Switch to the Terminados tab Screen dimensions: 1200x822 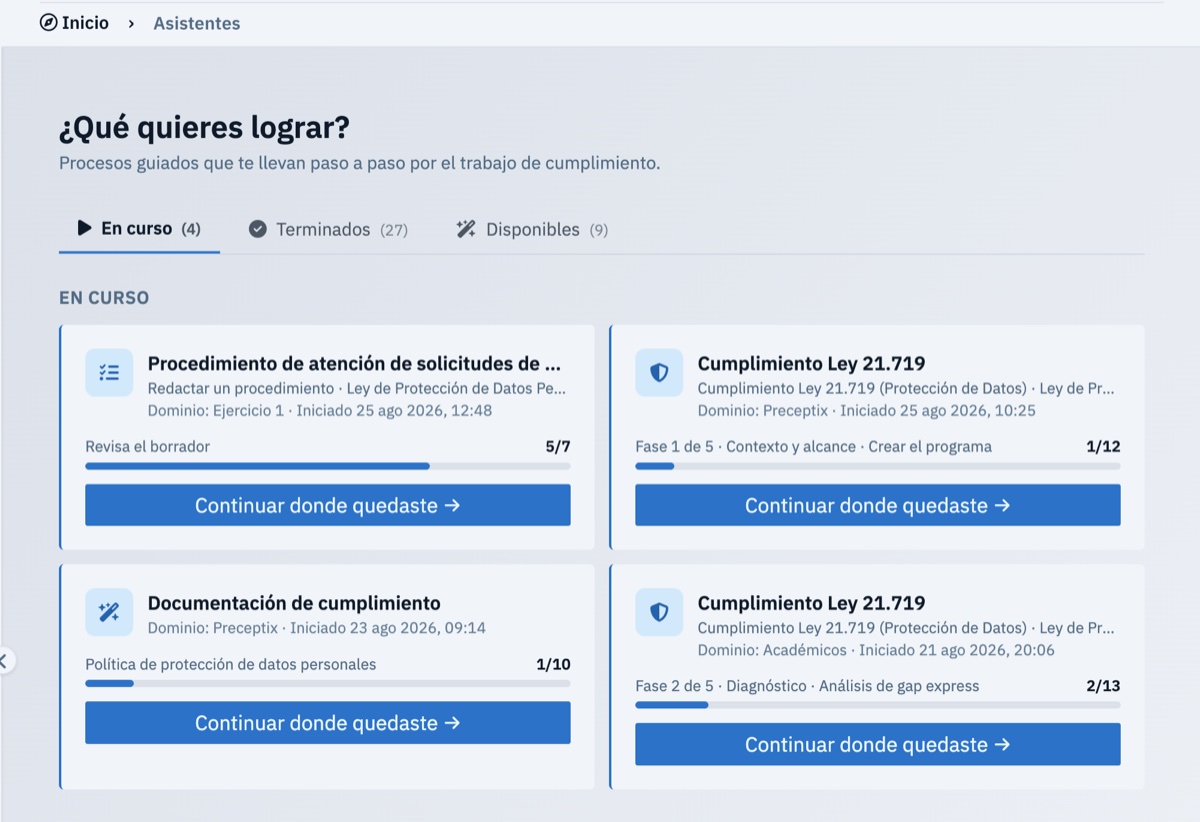(x=328, y=229)
